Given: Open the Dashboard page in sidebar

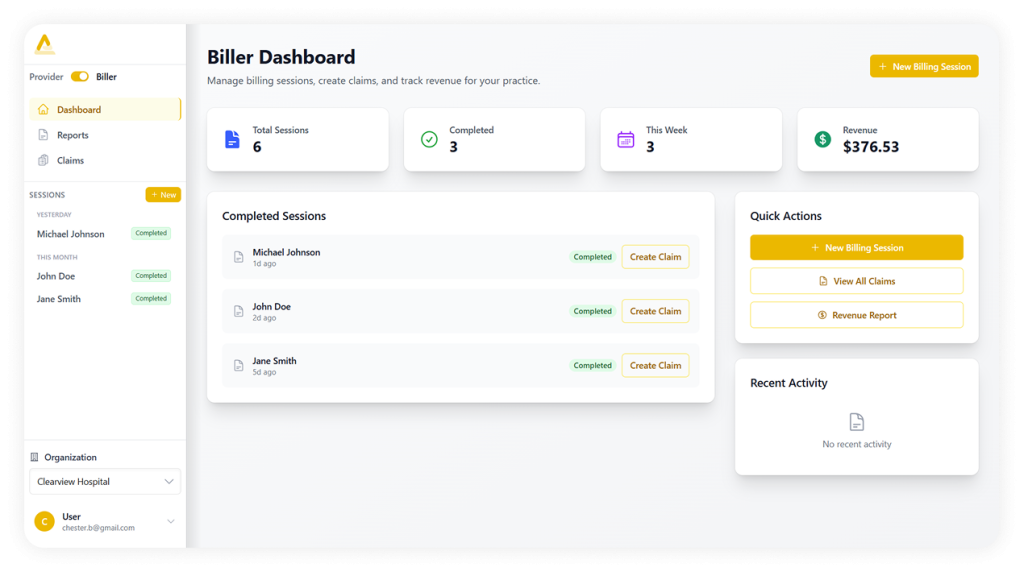Looking at the screenshot, I should [78, 110].
